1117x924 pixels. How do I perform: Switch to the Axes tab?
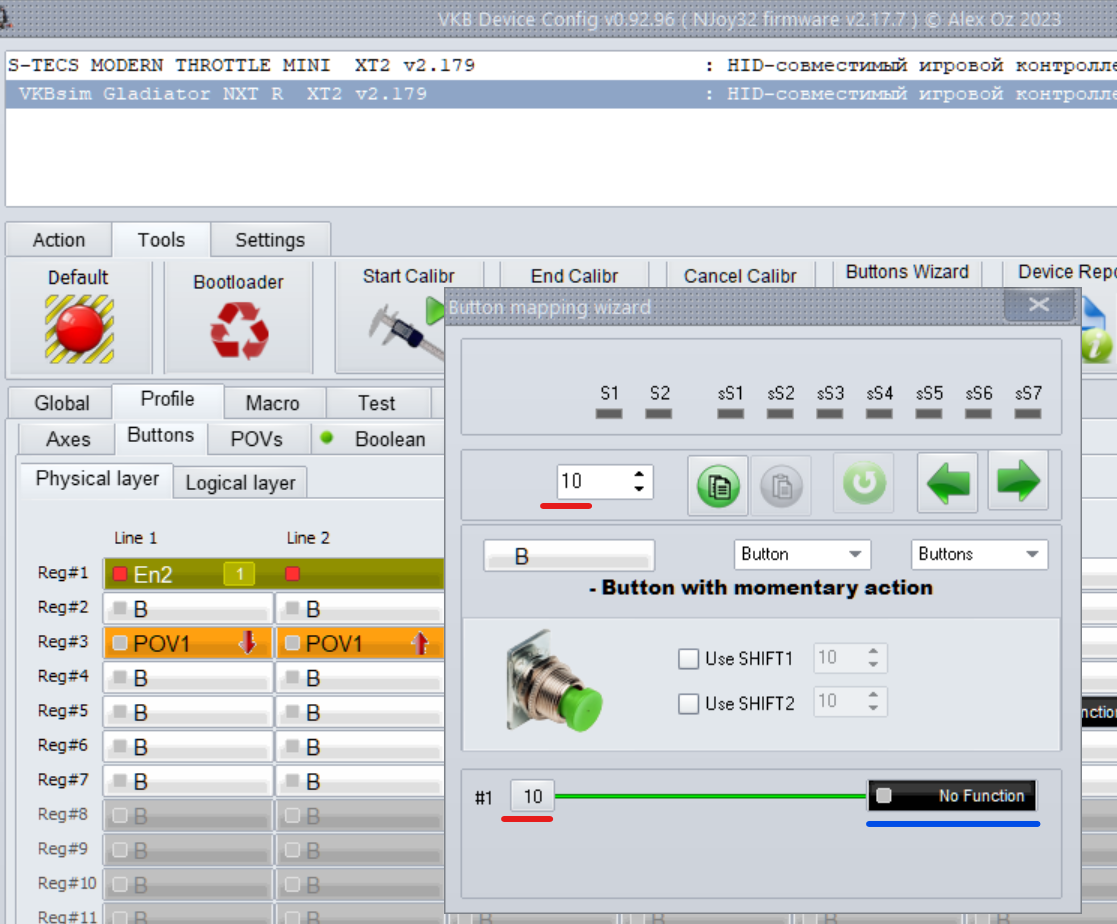click(x=68, y=439)
